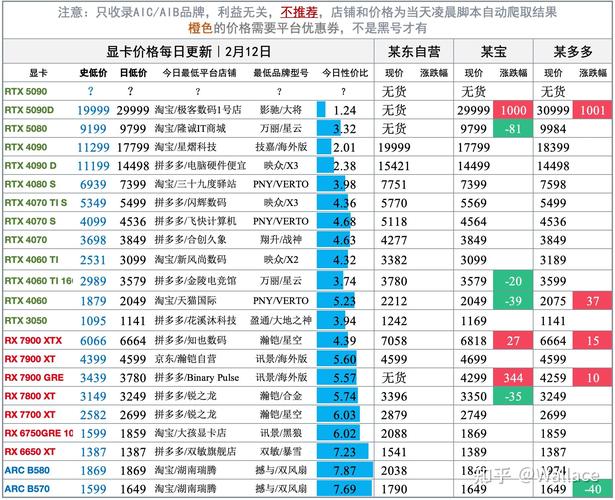
Task: Click the '拼多多/电脑硬件便宜' store cell
Action: [200, 165]
